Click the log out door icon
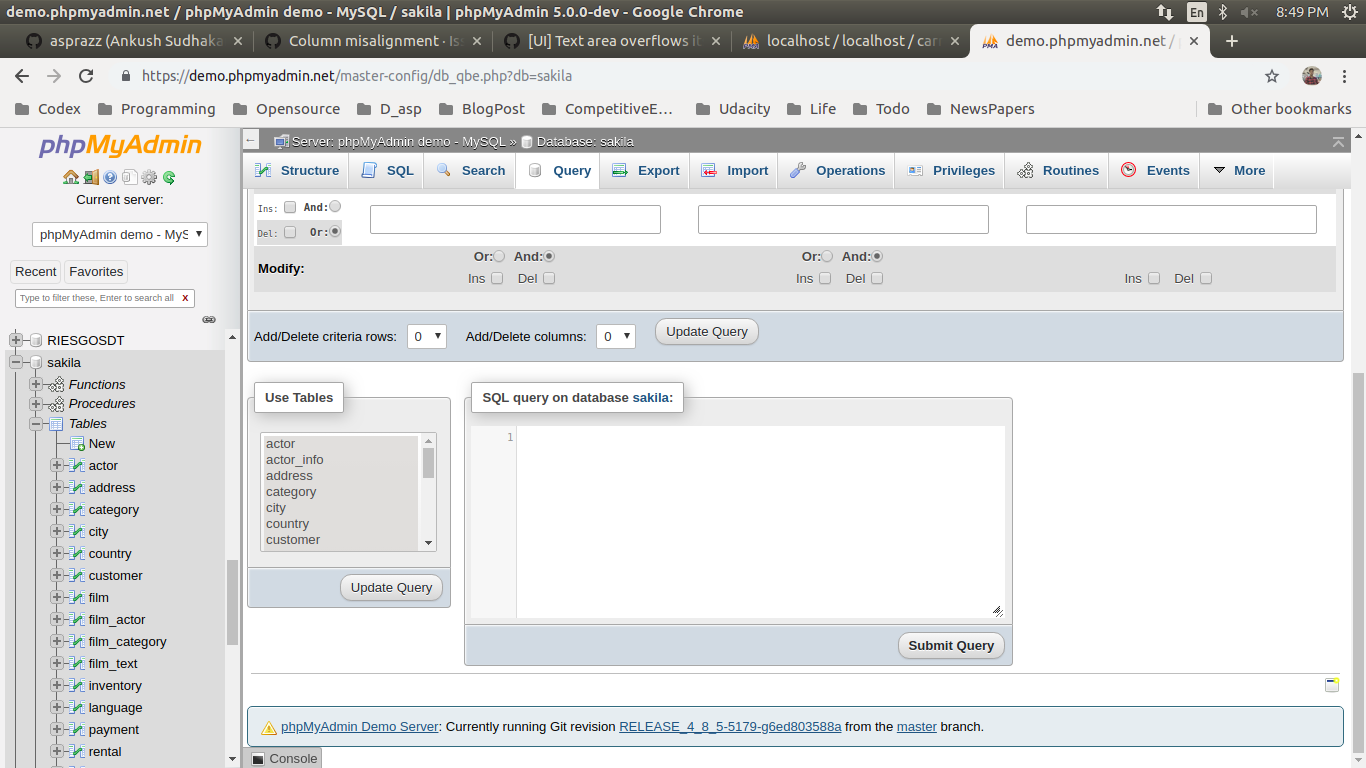Image resolution: width=1366 pixels, height=768 pixels. [91, 177]
